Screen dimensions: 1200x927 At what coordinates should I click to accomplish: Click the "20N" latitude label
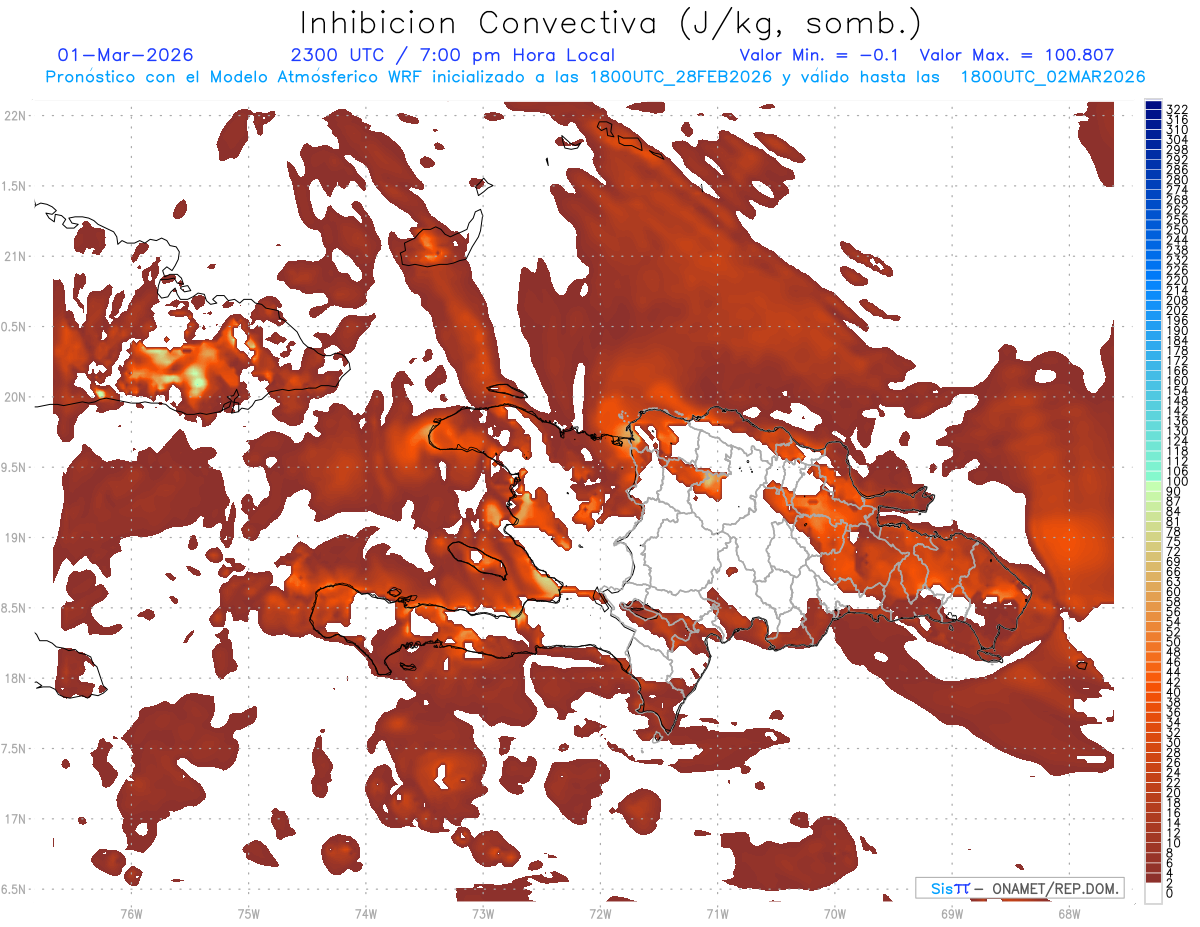[15, 397]
